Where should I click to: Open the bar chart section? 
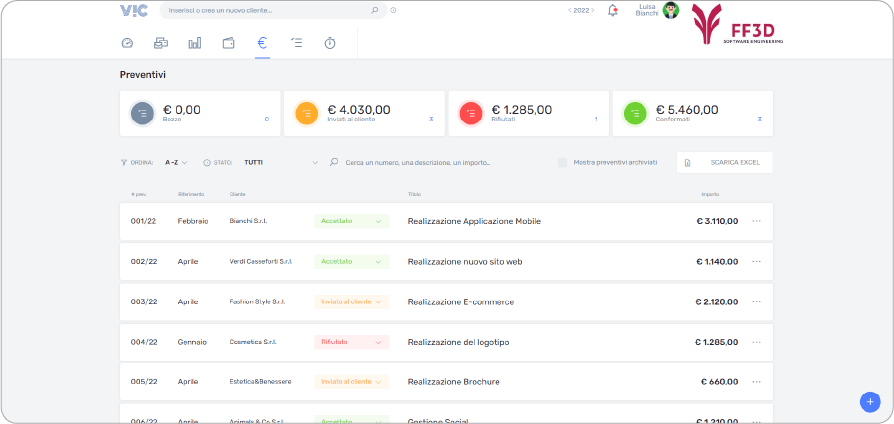[x=194, y=43]
